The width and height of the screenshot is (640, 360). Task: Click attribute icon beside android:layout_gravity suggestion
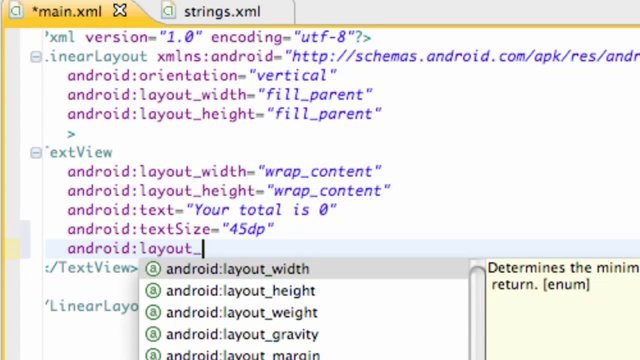click(153, 334)
